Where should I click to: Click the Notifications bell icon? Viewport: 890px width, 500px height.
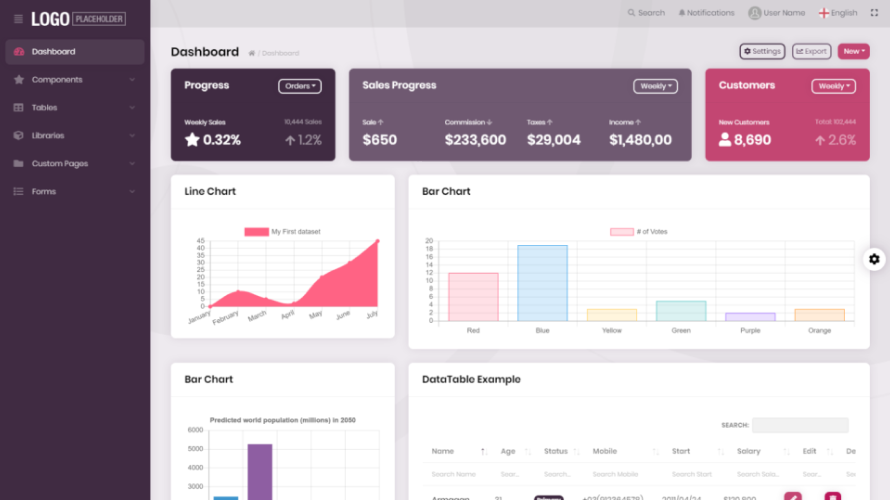[x=682, y=12]
